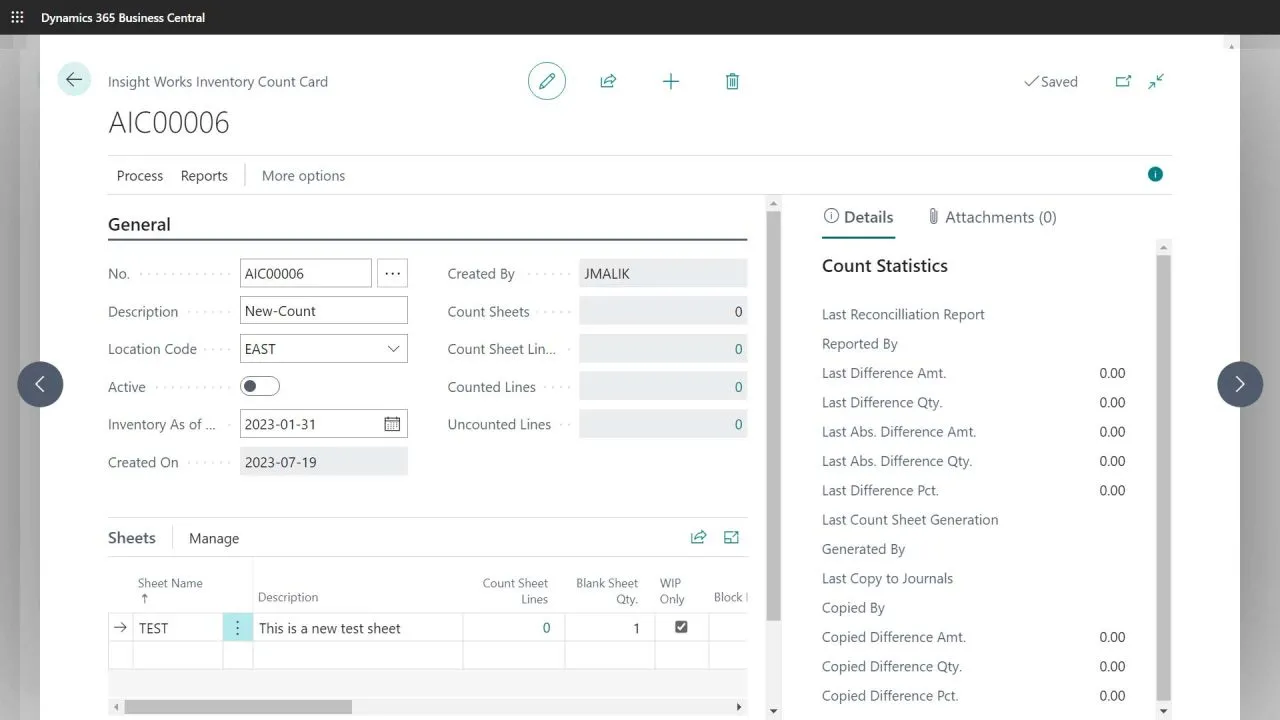The image size is (1280, 720).
Task: Open the Location Code dropdown
Action: coord(394,348)
